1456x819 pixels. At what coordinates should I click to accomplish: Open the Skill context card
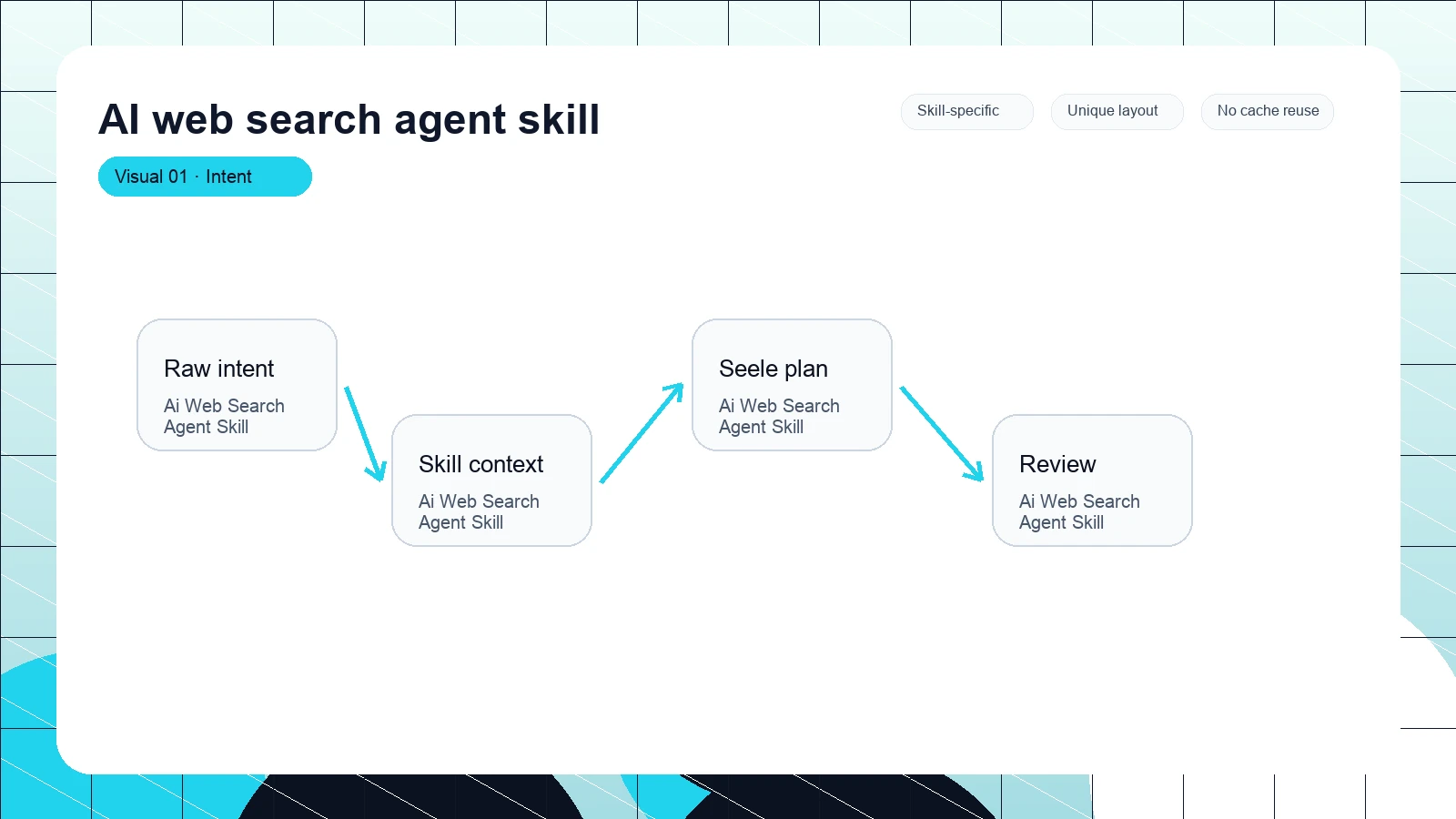tap(491, 480)
